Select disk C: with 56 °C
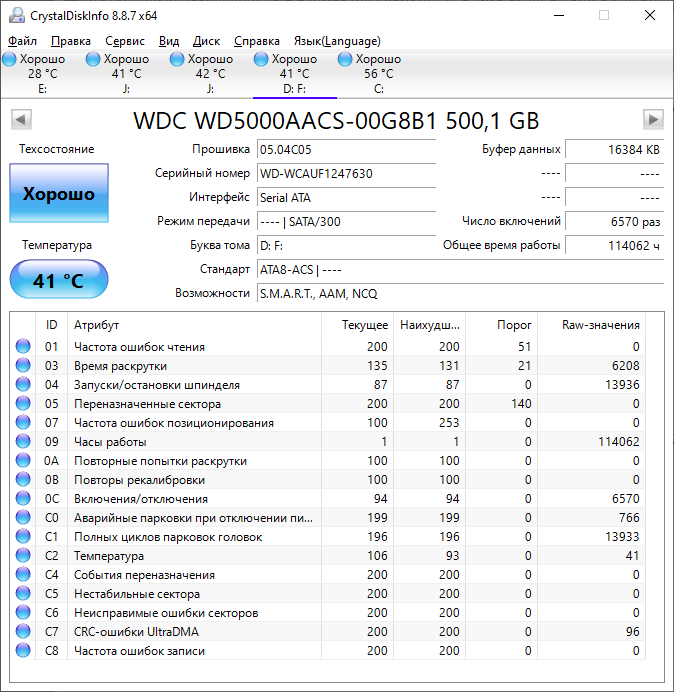This screenshot has width=674, height=692. [x=378, y=73]
